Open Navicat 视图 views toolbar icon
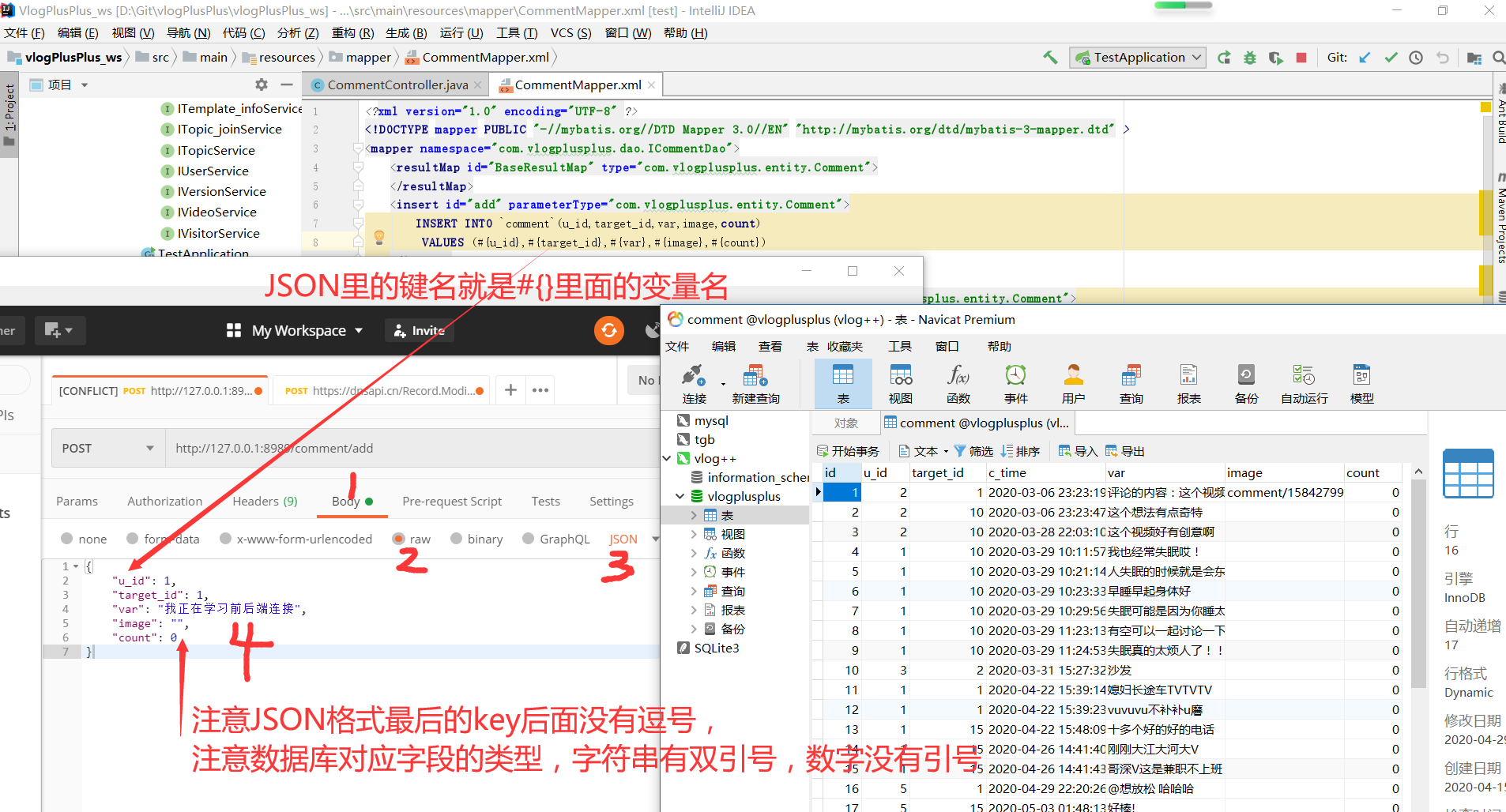 (x=901, y=384)
